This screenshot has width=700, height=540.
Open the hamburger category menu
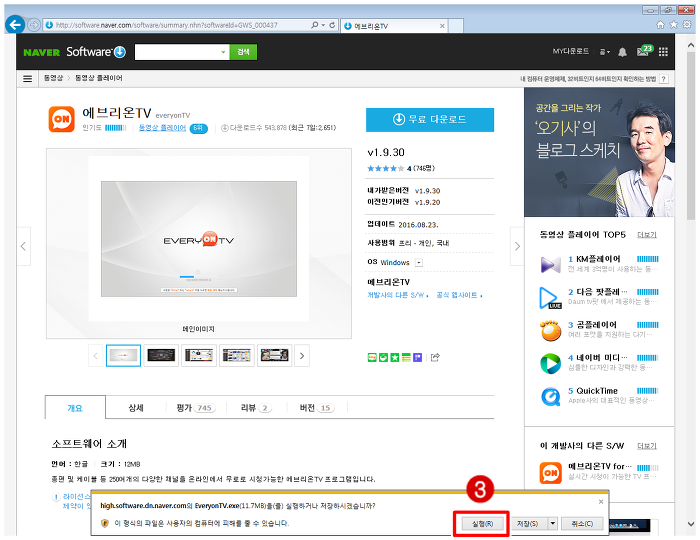tap(27, 79)
